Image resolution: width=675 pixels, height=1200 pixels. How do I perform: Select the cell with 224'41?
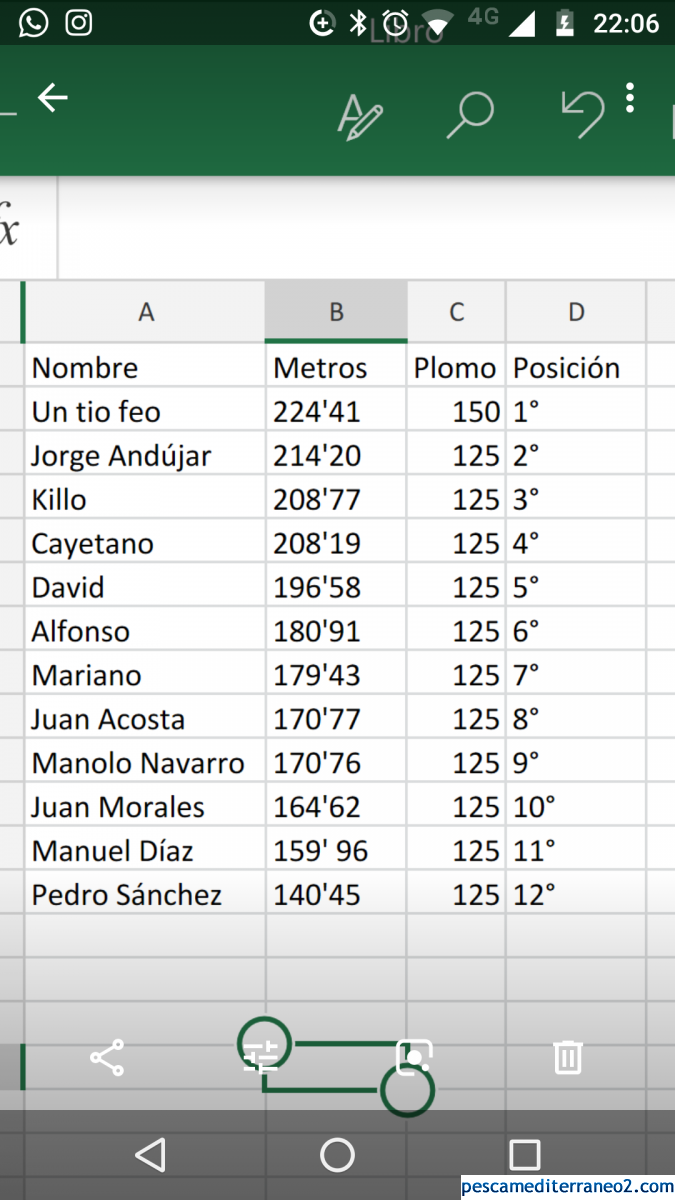[336, 412]
